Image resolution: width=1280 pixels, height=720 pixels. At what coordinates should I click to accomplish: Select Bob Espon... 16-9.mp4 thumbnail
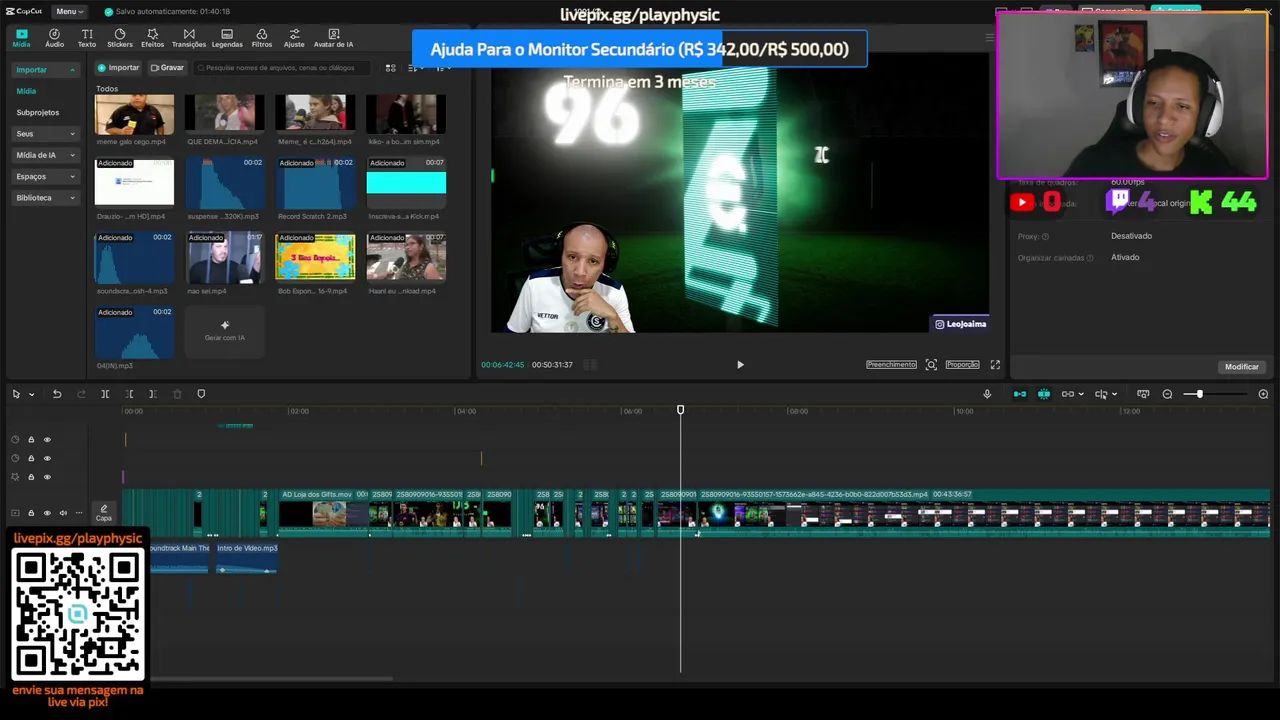click(x=315, y=257)
